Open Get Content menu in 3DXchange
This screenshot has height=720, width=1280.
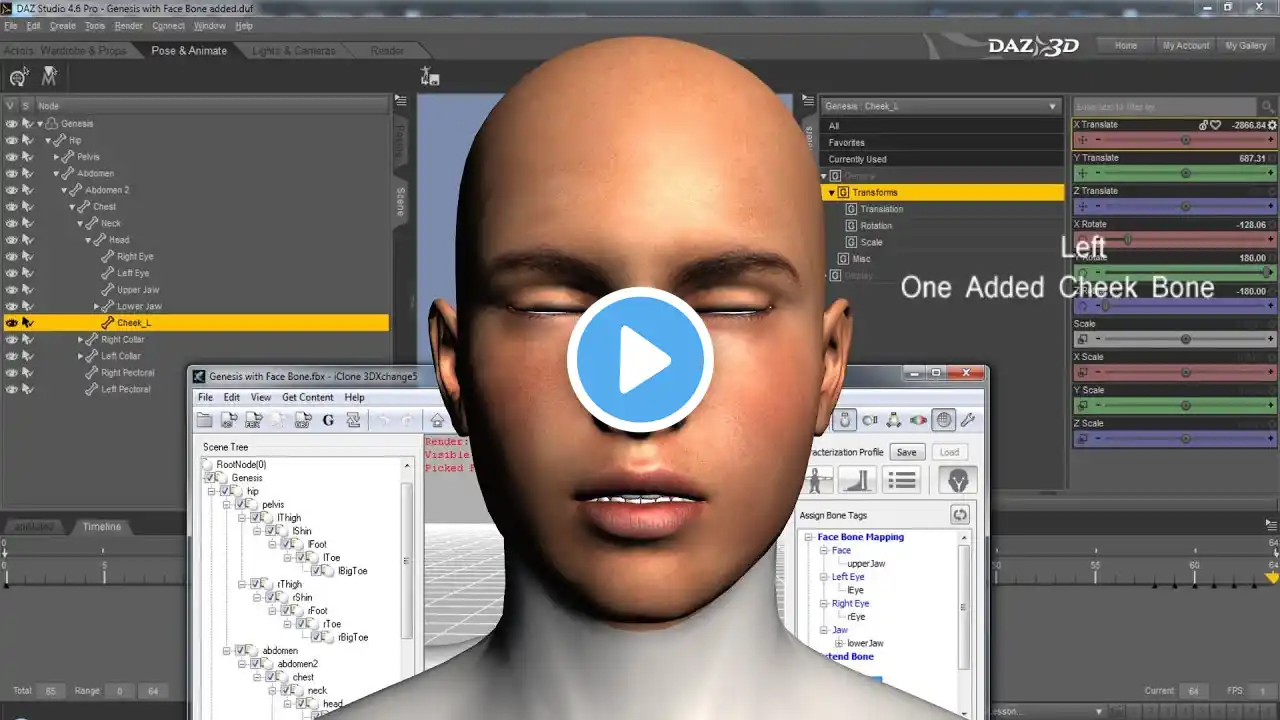(x=308, y=397)
